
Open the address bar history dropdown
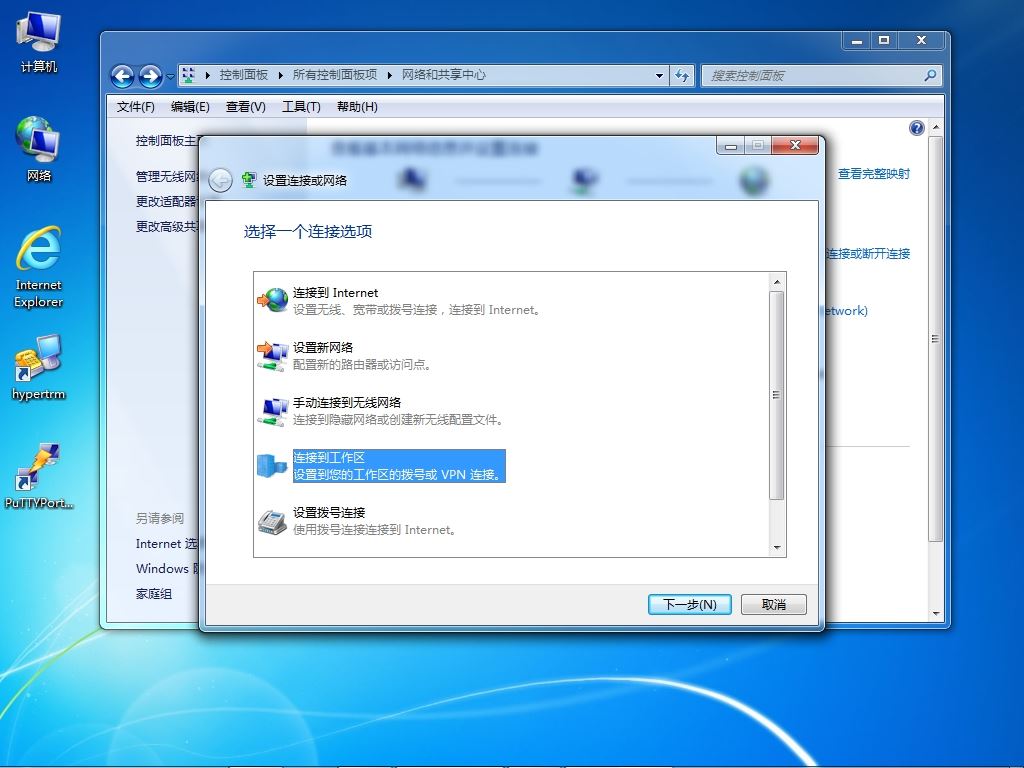pos(659,75)
